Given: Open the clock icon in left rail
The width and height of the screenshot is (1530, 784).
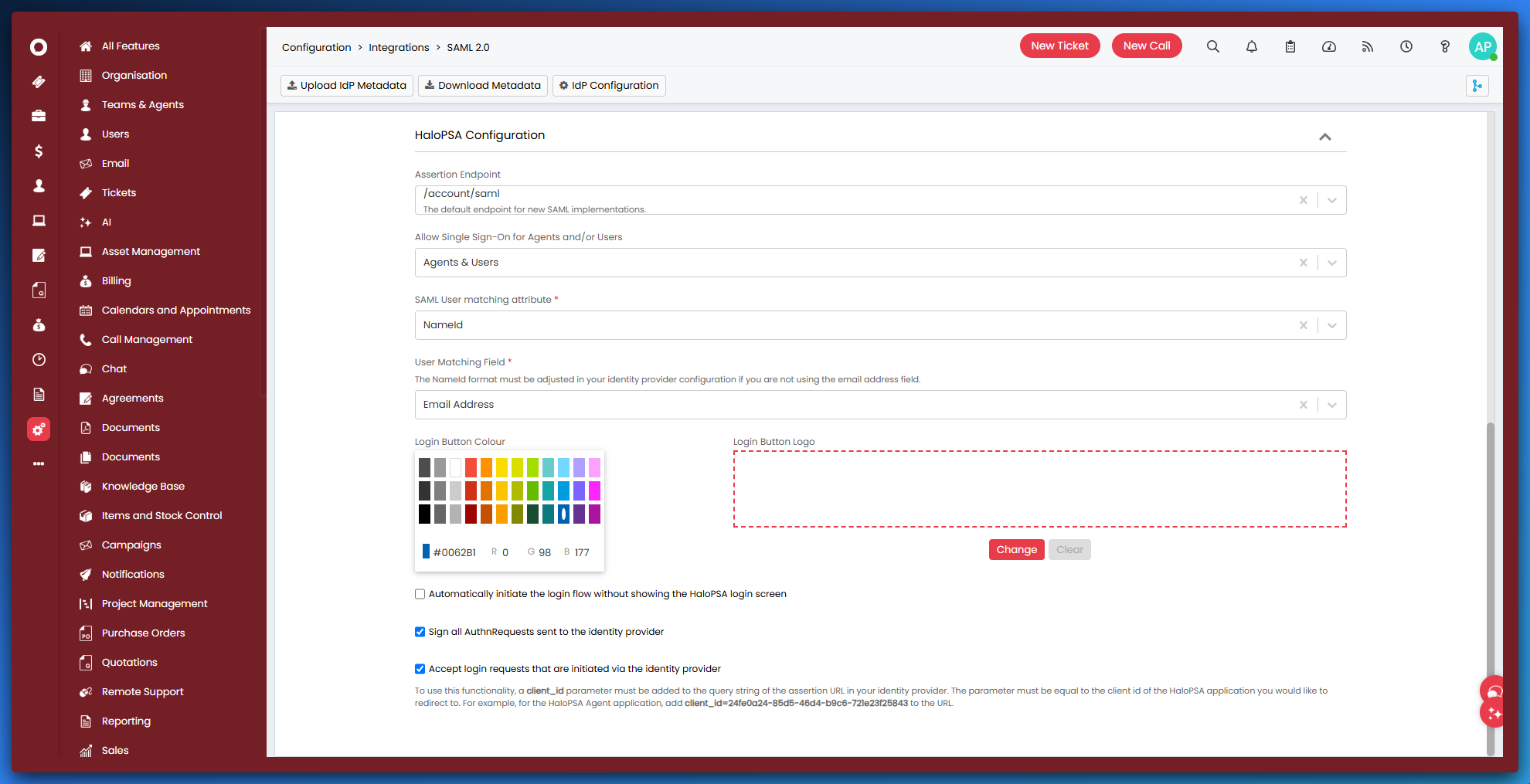Looking at the screenshot, I should [39, 360].
